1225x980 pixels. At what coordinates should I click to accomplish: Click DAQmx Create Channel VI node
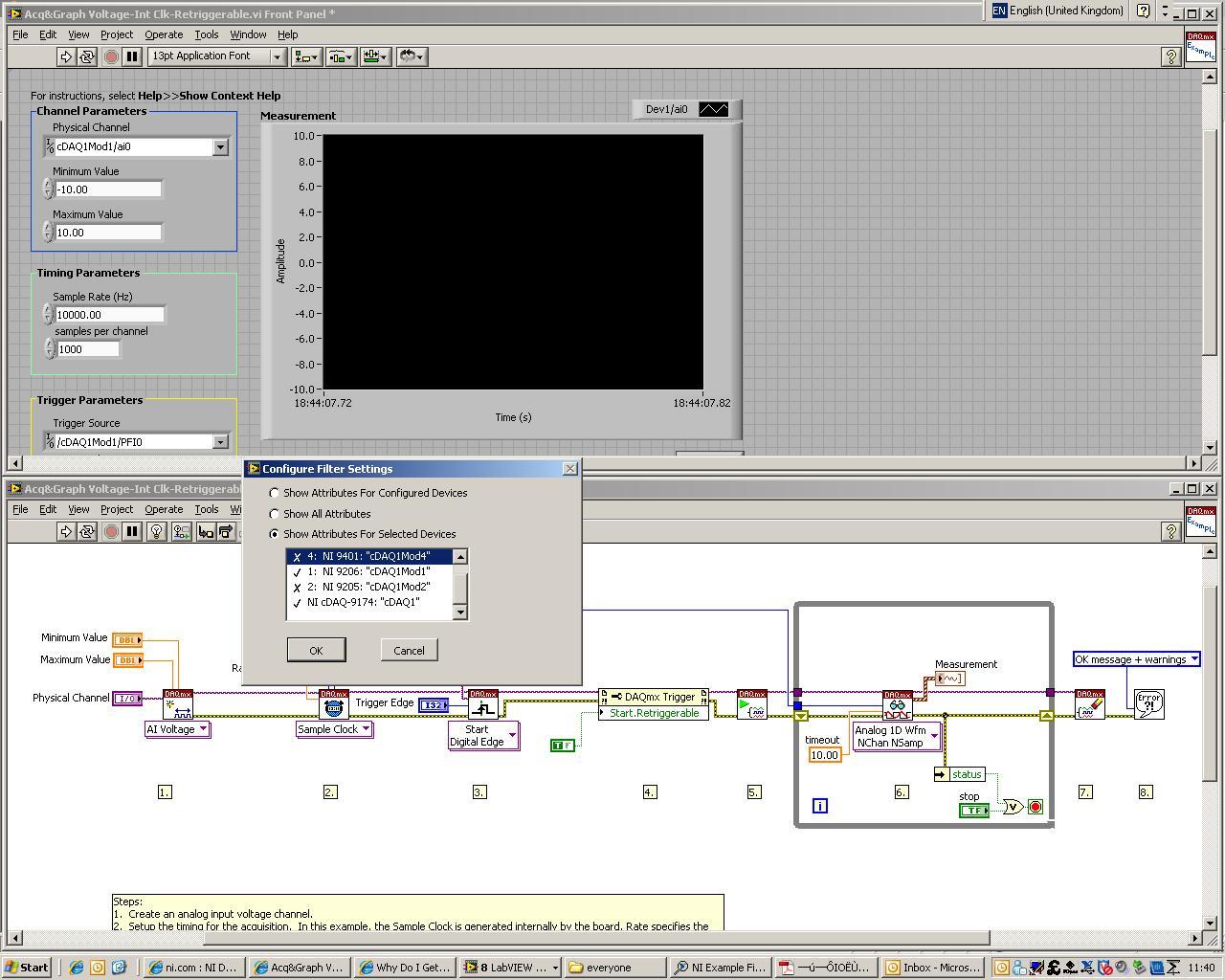[x=178, y=704]
